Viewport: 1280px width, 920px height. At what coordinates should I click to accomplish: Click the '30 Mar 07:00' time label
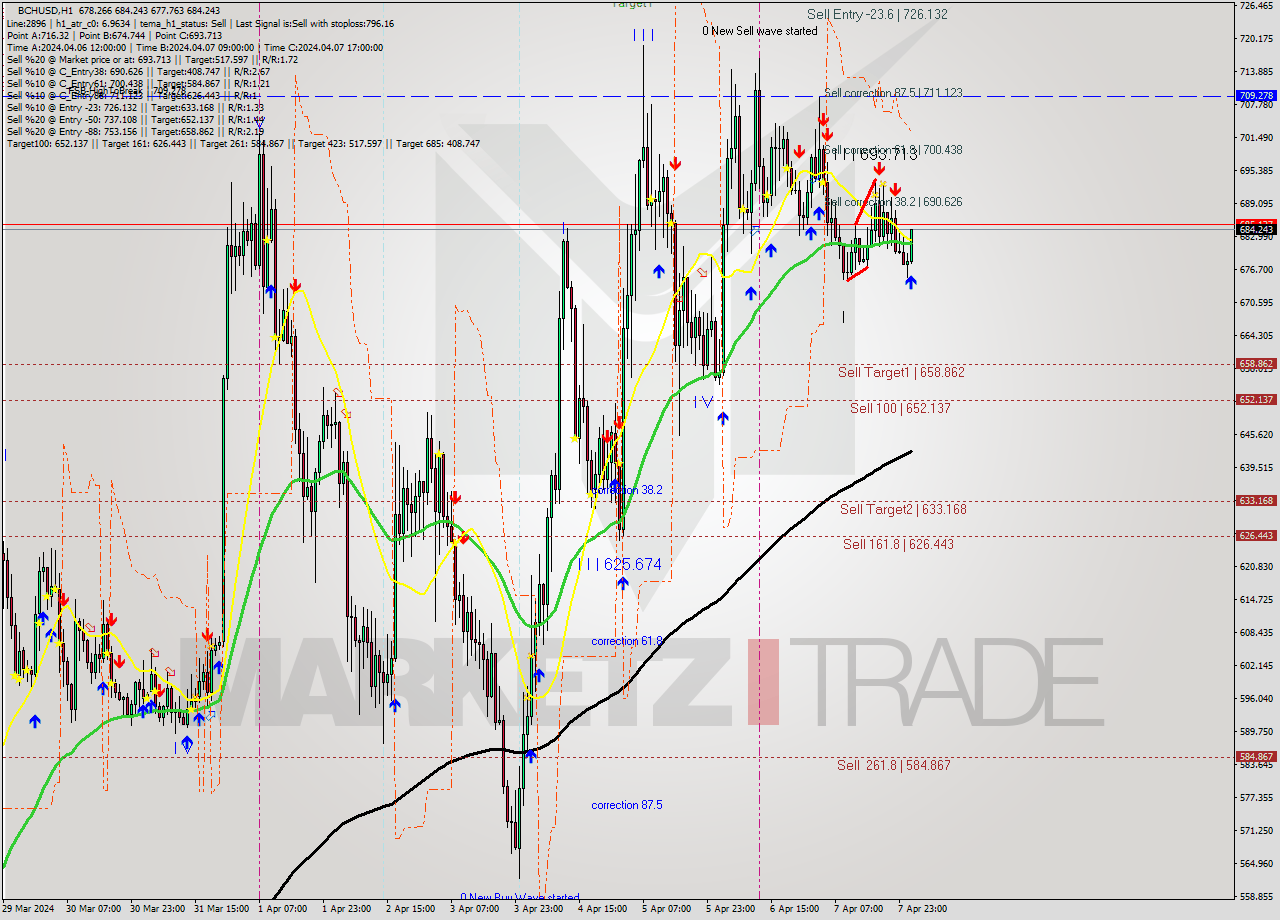click(x=92, y=909)
